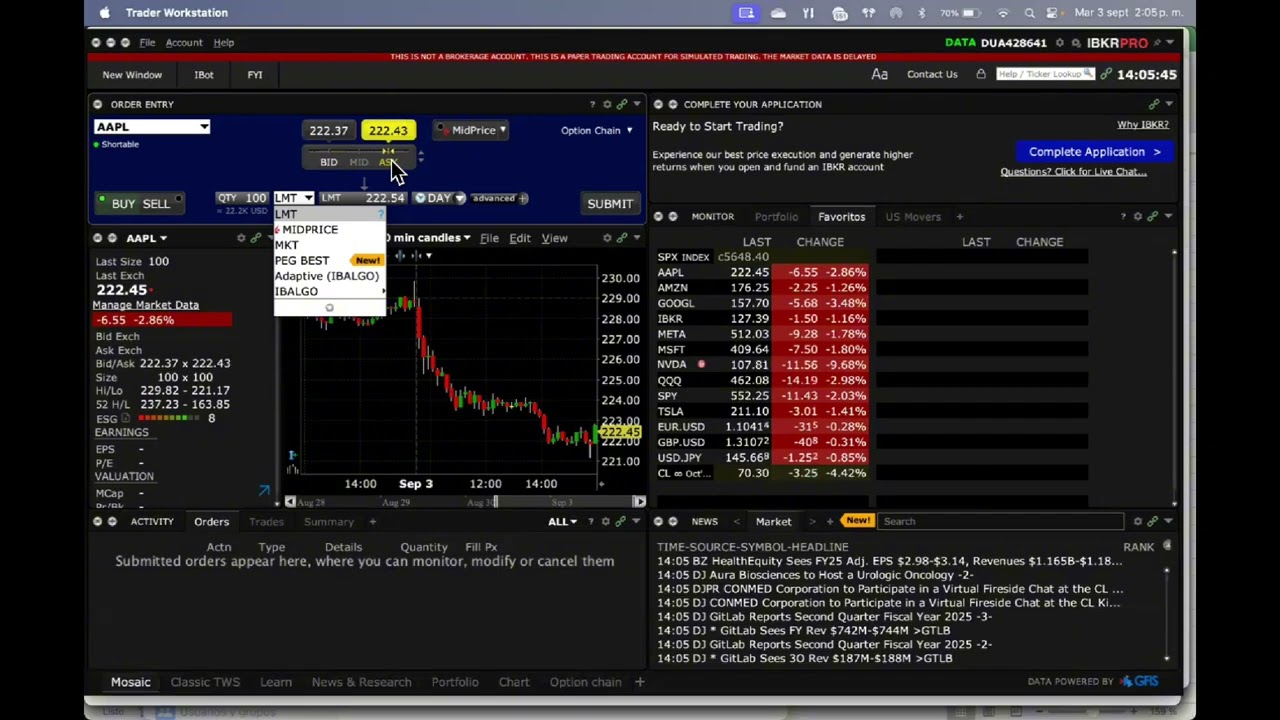Open AAPL quote panel settings gear

click(241, 238)
